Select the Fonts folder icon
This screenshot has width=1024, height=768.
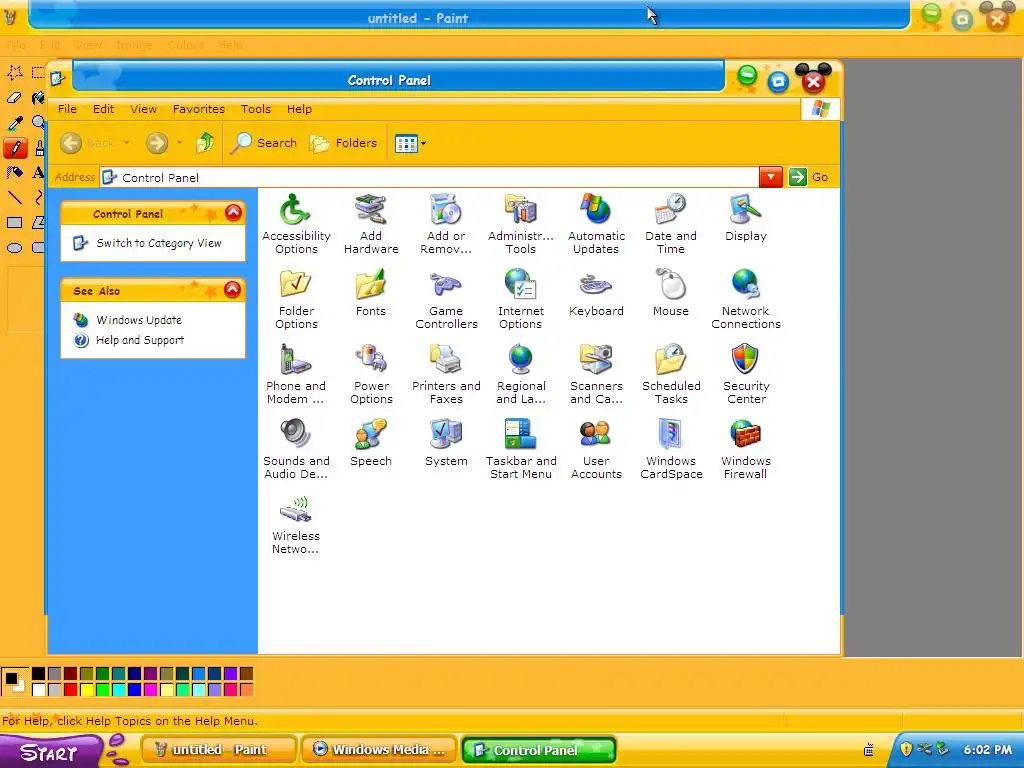[371, 293]
